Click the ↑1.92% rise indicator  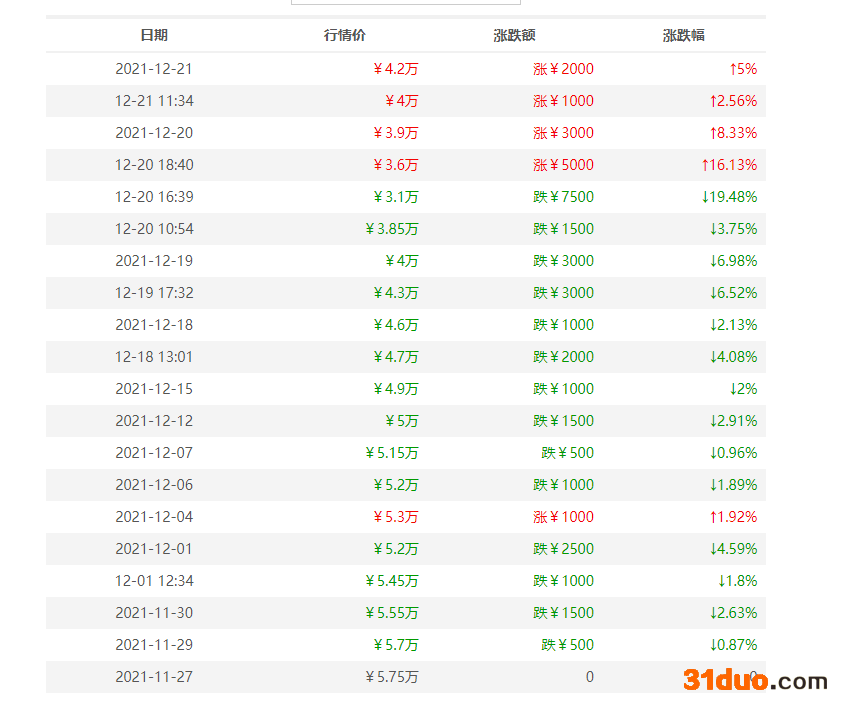point(733,517)
